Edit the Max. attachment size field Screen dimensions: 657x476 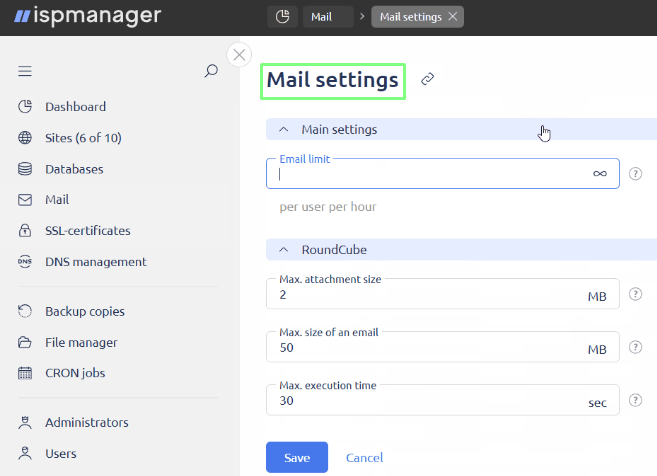coord(442,294)
